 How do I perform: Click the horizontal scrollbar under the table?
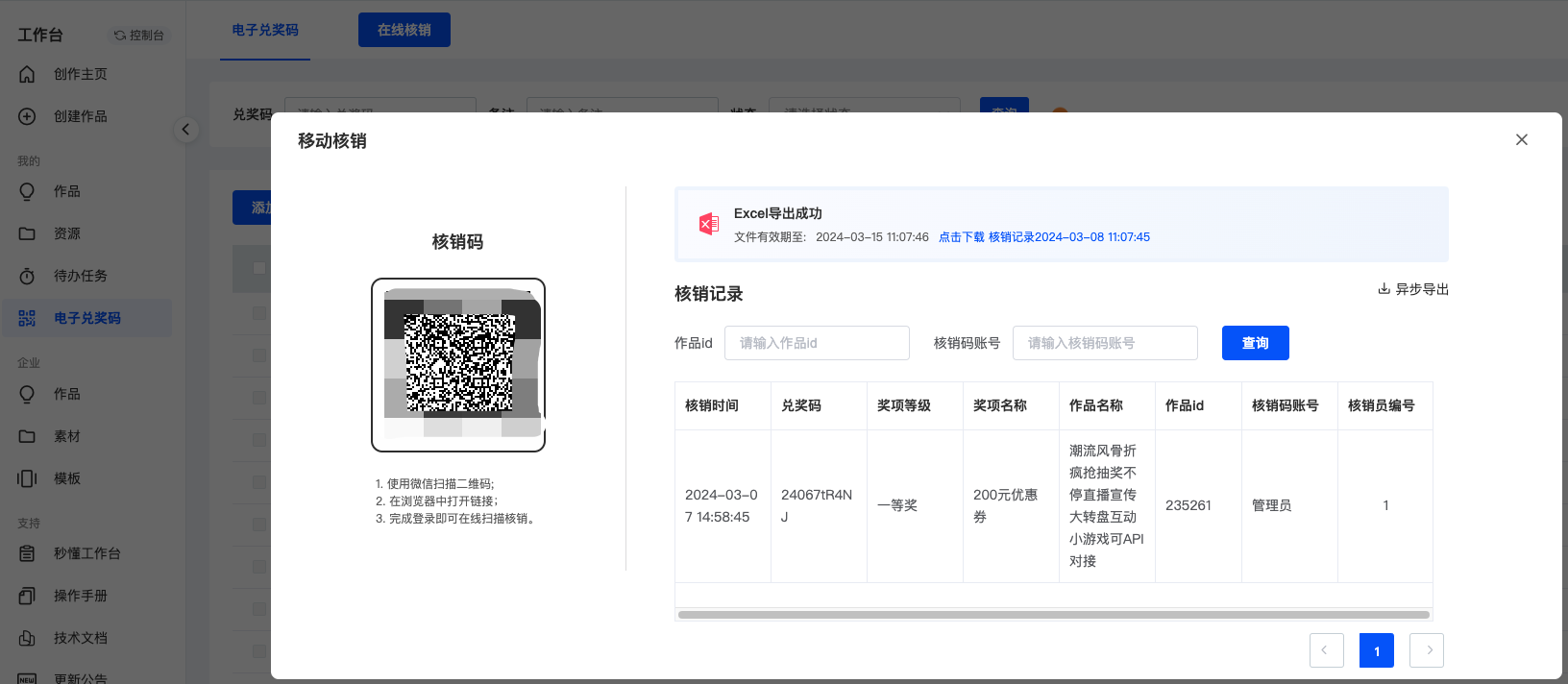[x=1054, y=615]
